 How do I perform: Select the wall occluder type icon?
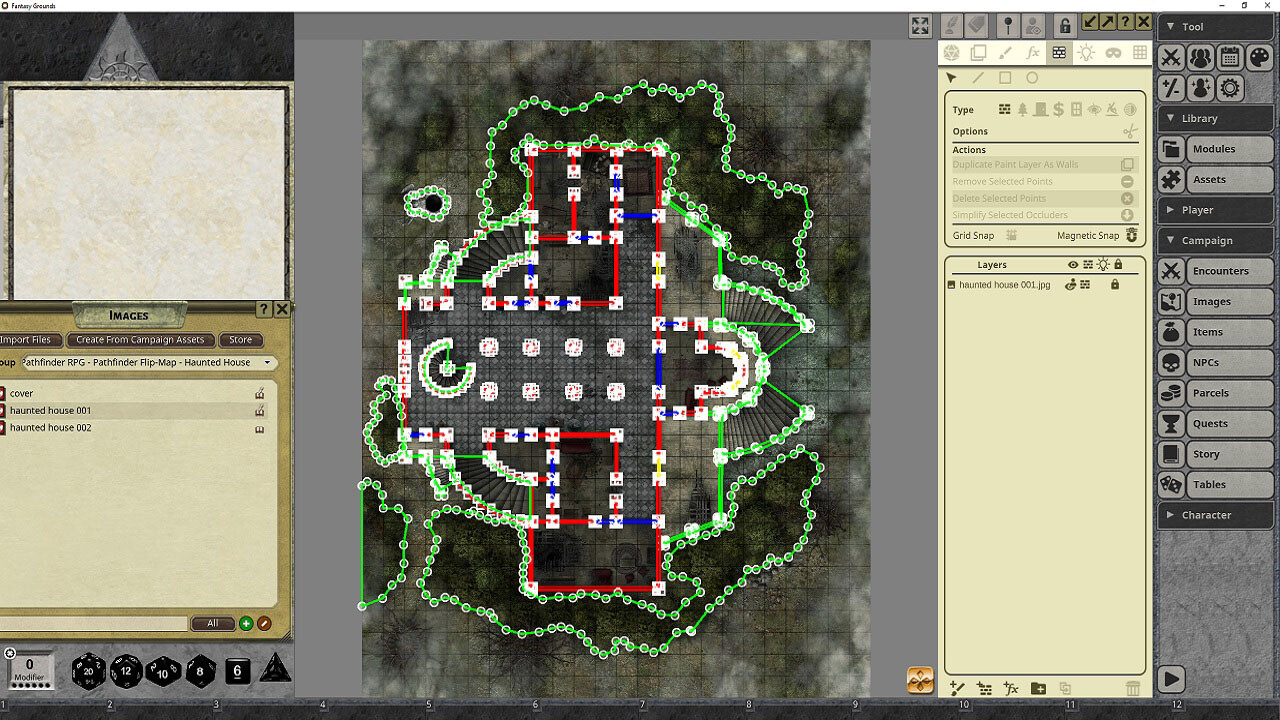tap(1005, 110)
